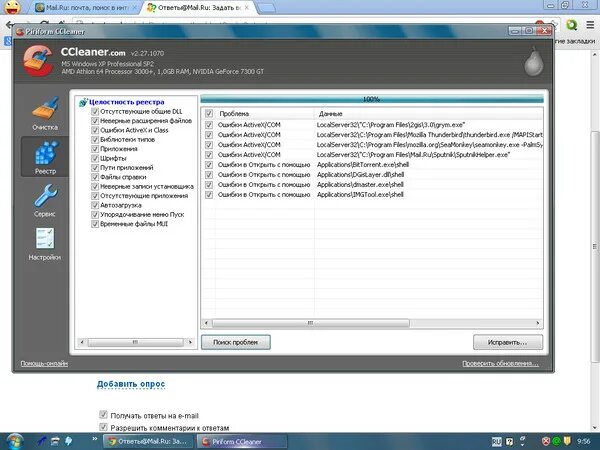
Task: Open the Сервис tools section
Action: [45, 201]
